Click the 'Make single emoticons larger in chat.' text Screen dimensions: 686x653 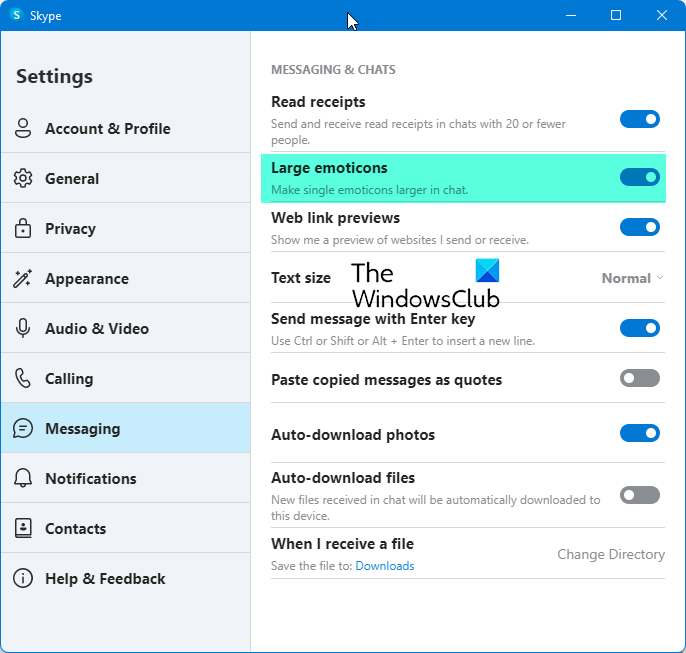(x=369, y=190)
